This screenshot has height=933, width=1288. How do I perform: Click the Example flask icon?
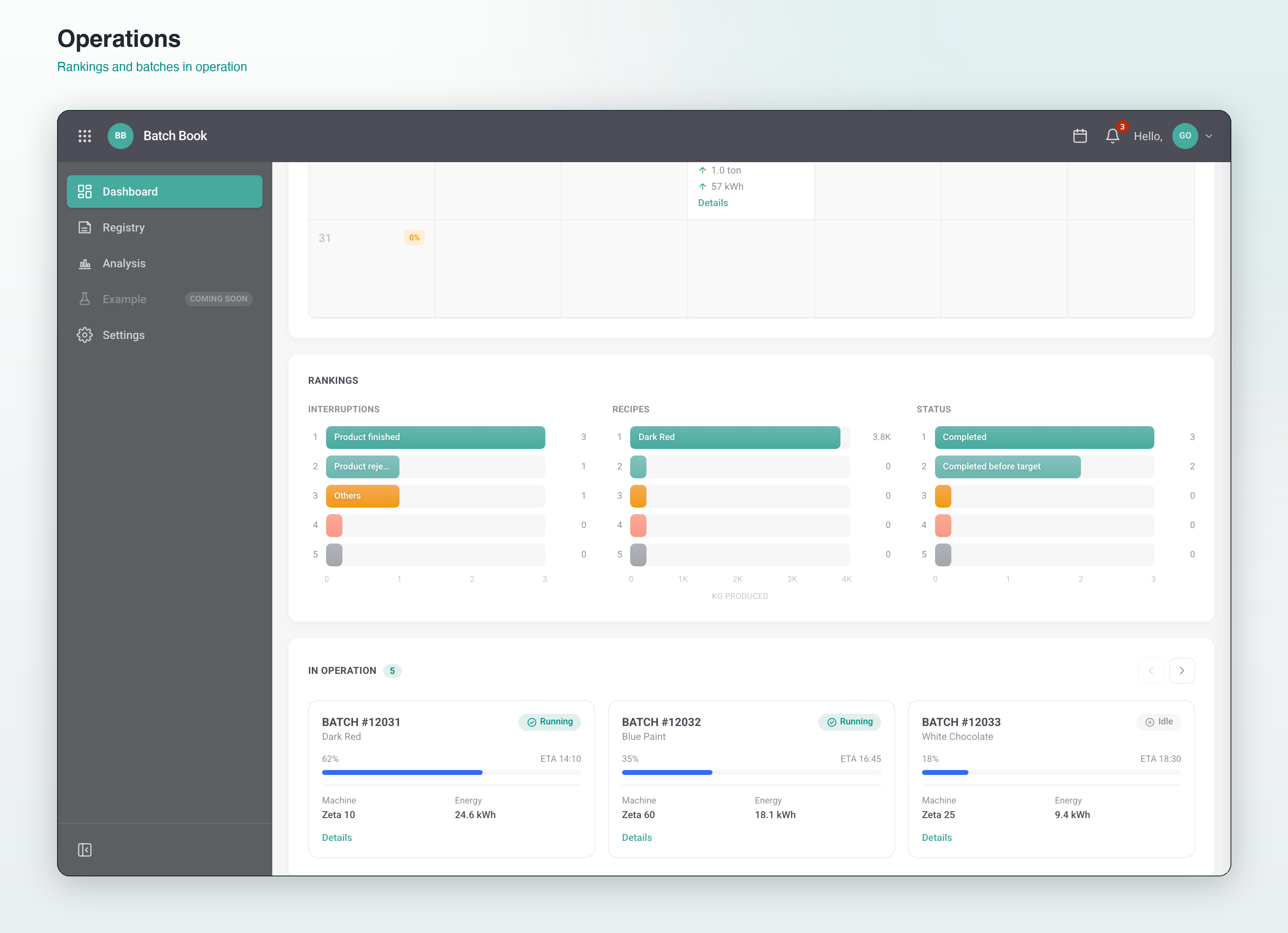pos(85,299)
